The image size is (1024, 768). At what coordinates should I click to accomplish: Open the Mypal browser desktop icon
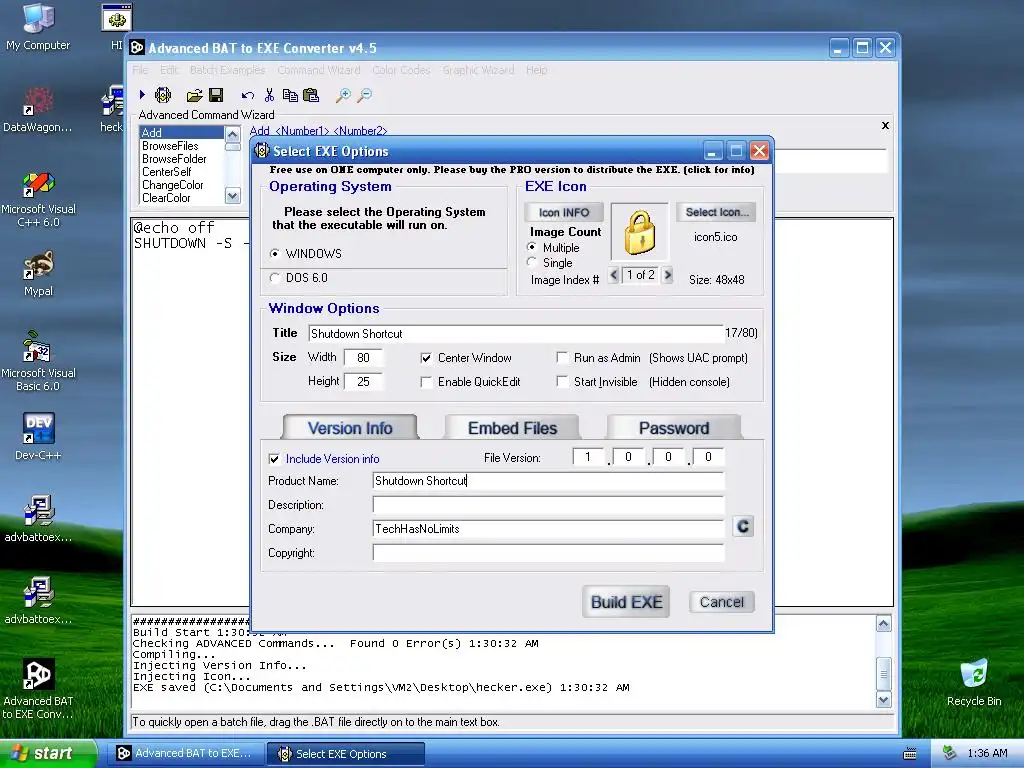point(38,274)
